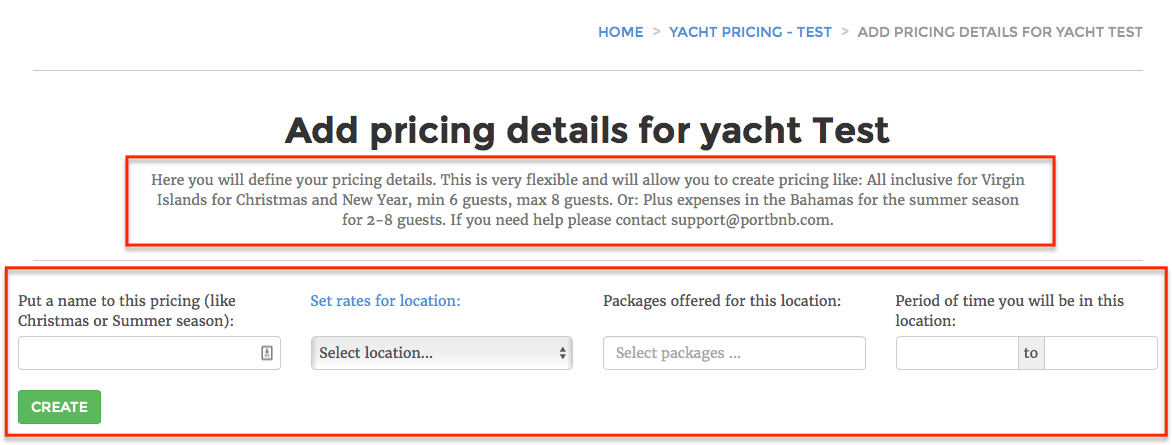Viewport: 1172px width, 445px height.
Task: Click the Add Pricing Details breadcrumb item
Action: coord(1000,32)
